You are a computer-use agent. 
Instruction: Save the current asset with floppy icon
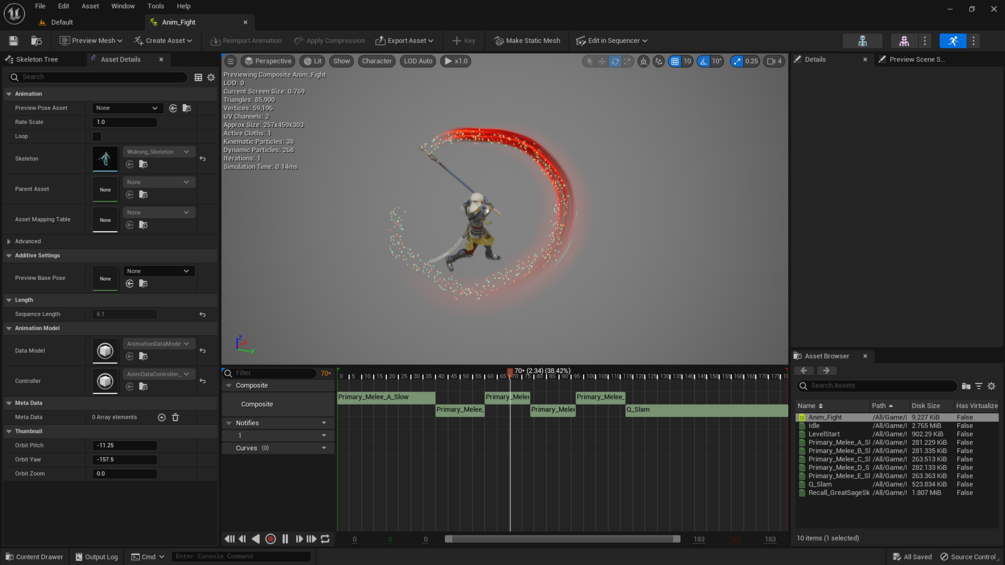coord(13,40)
